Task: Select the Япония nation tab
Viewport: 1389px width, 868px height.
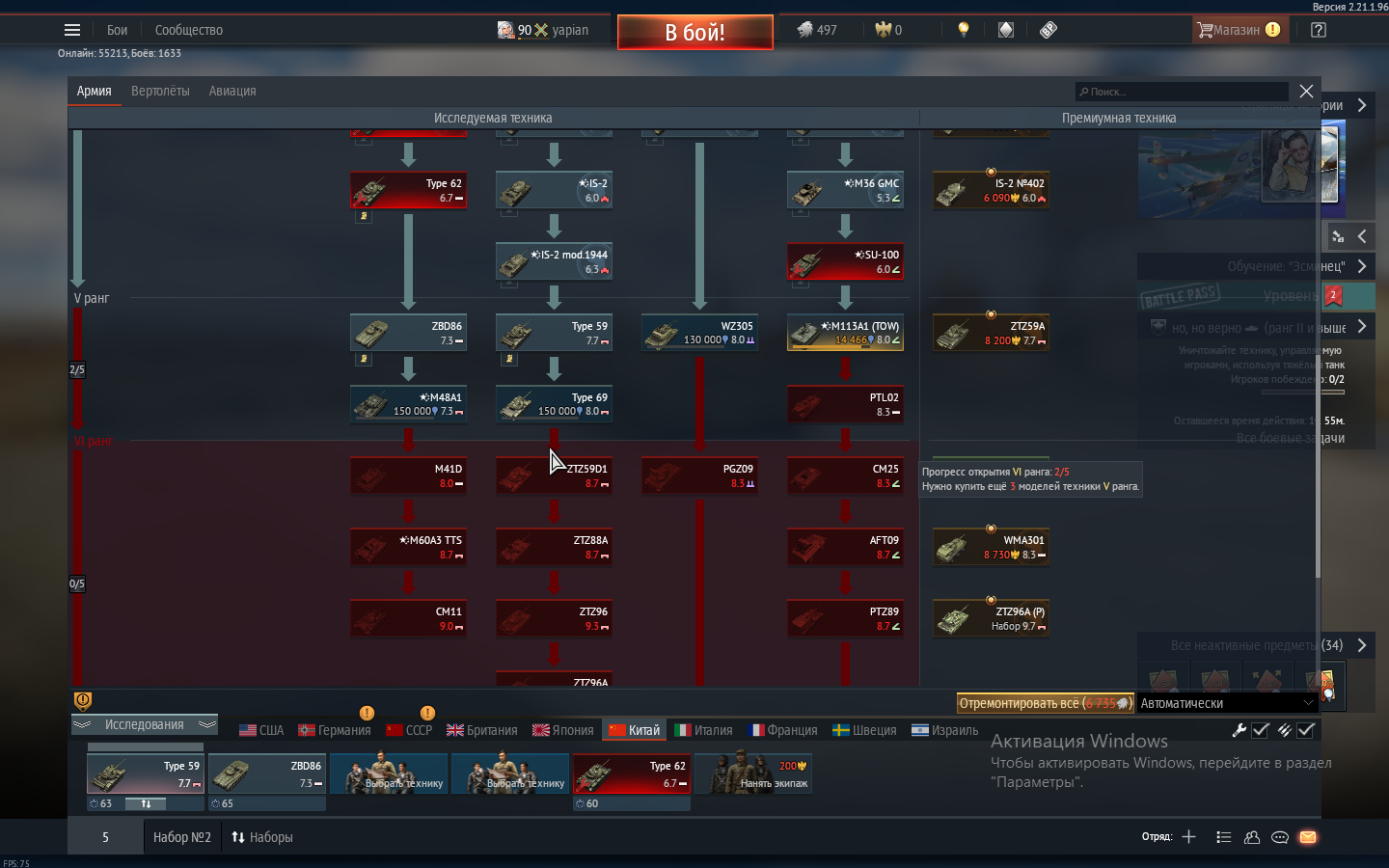Action: (x=562, y=730)
